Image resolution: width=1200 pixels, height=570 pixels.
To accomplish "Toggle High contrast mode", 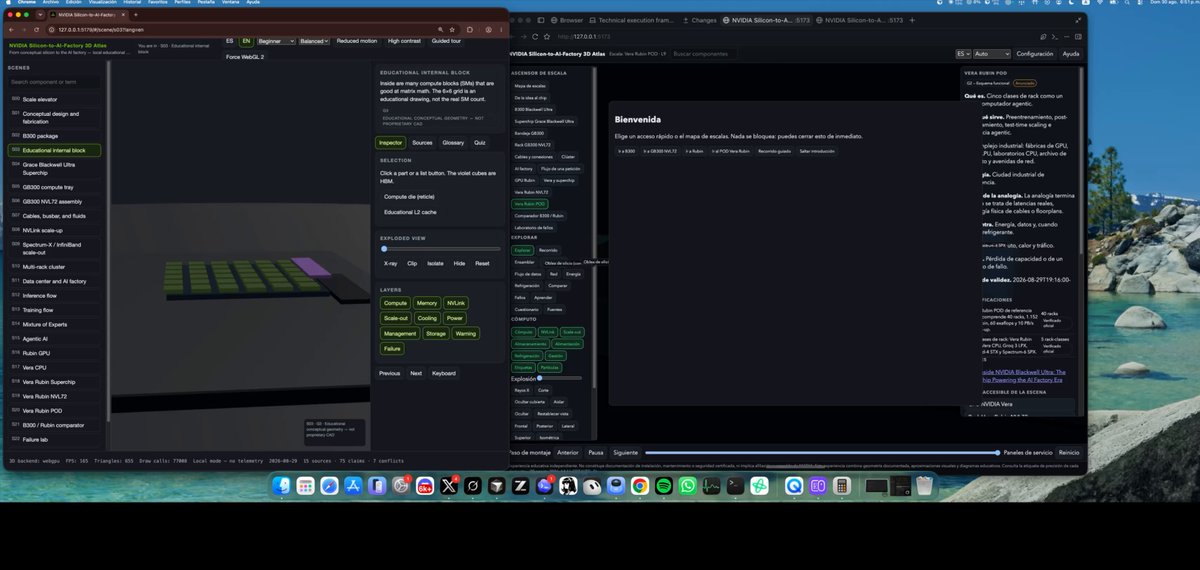I will [404, 41].
